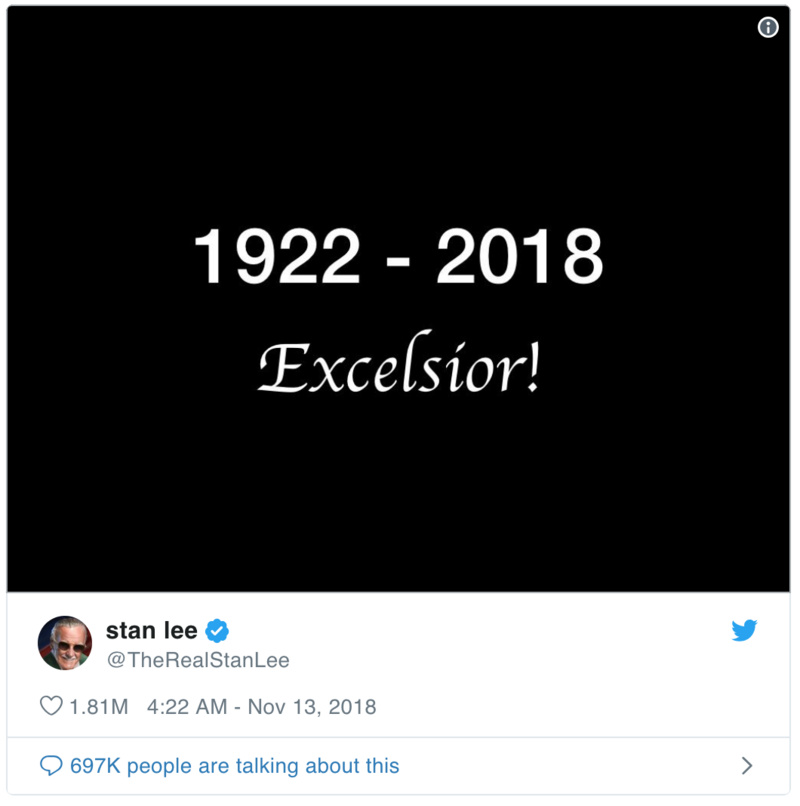Click the speech bubble conversation icon
Screen dimensions: 800x806
[51, 766]
